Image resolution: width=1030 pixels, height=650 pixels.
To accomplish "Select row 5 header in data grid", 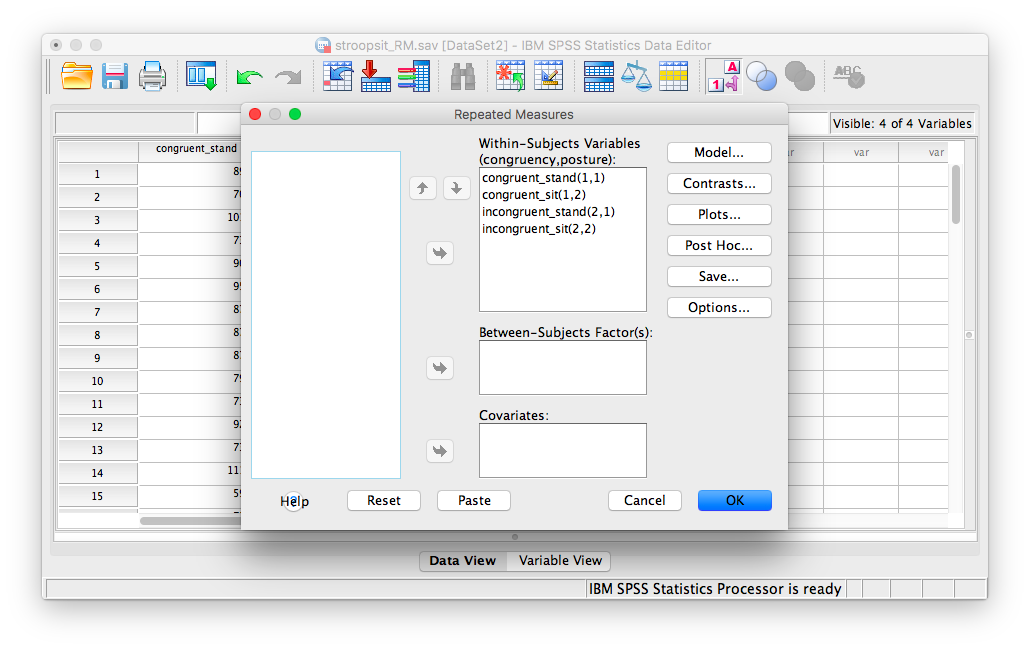I will click(x=97, y=266).
